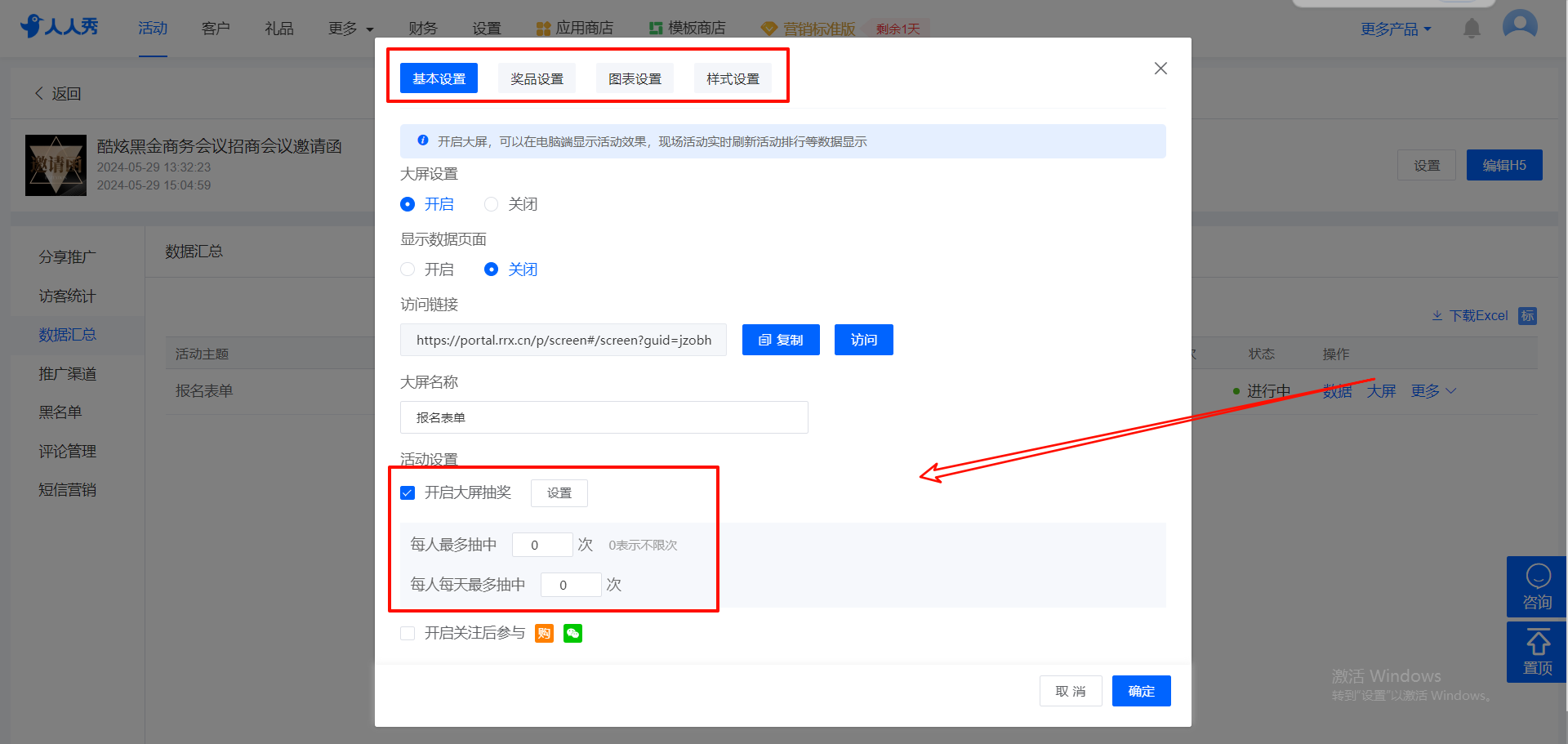Click the 营销标准版 diamond badge
The height and width of the screenshot is (744, 1568).
click(x=808, y=29)
